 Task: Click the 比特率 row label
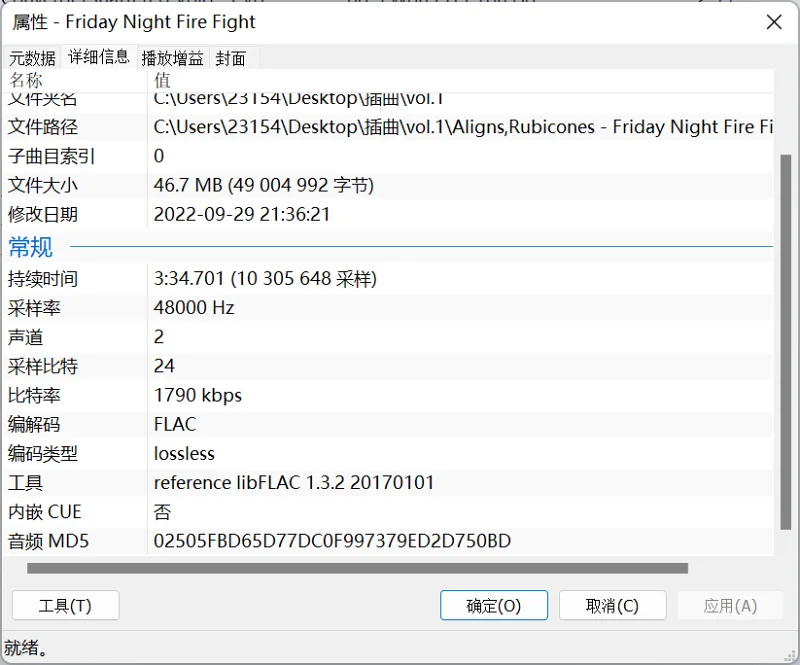click(x=34, y=396)
